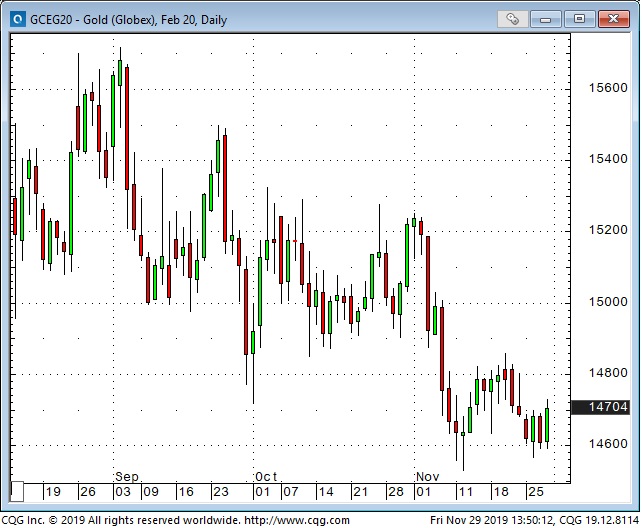Click date label 18 on time axis

501,492
